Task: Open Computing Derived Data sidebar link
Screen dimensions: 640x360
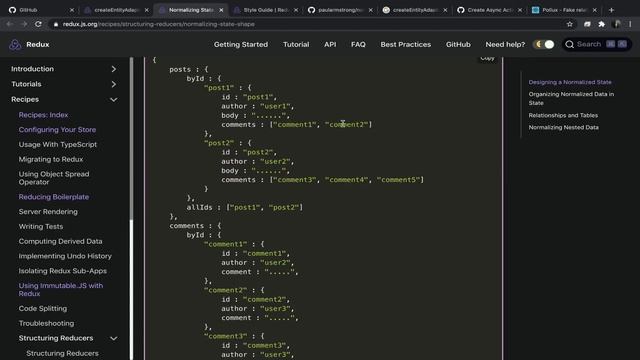Action: point(60,241)
